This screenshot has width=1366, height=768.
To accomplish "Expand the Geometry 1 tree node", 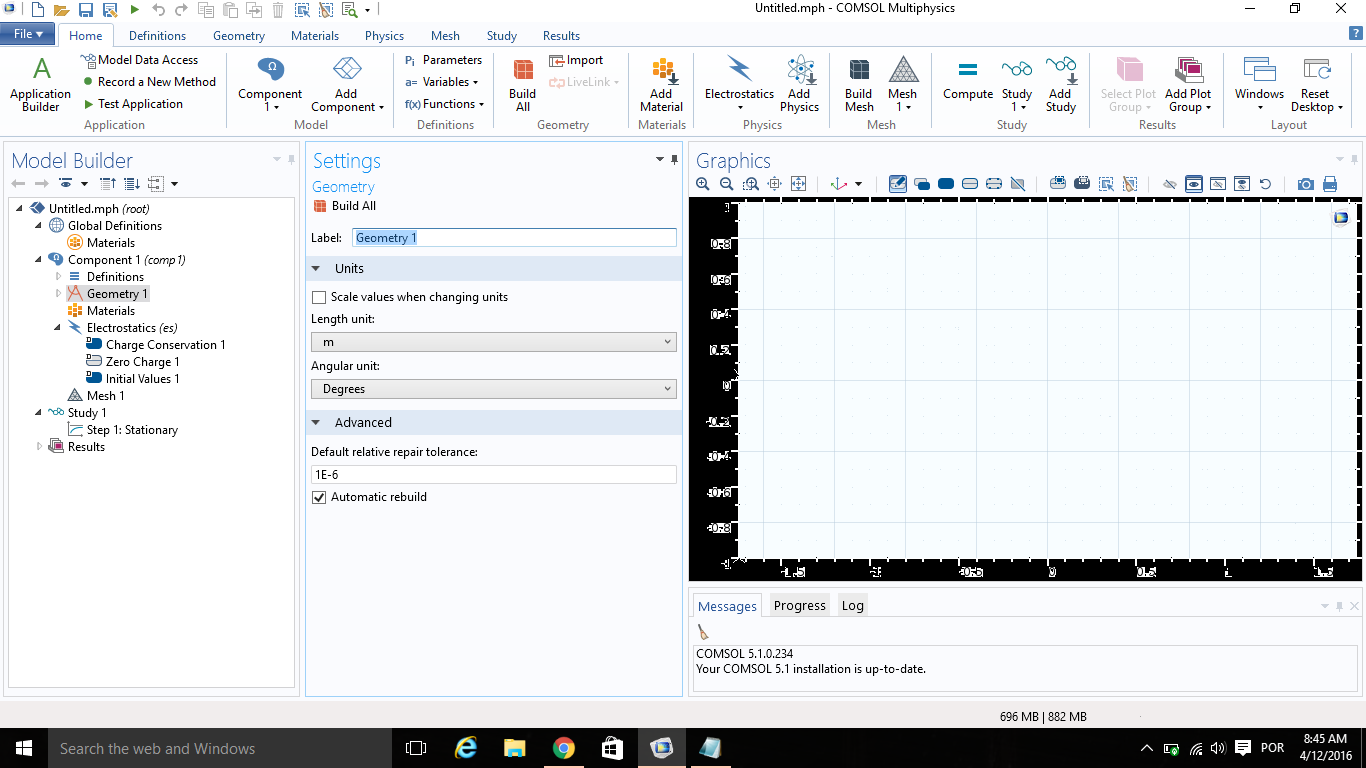I will coord(58,294).
